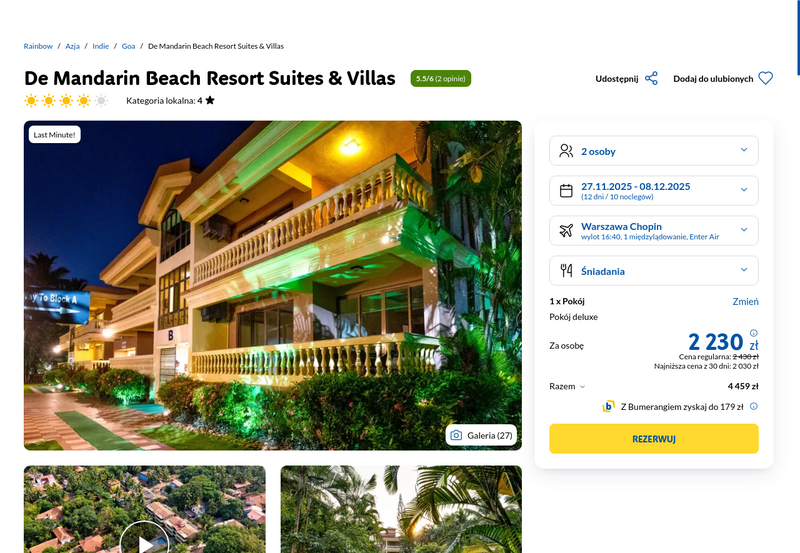
Task: Expand the 27.11.2025 - 08.12.2025 date selector
Action: coord(654,191)
